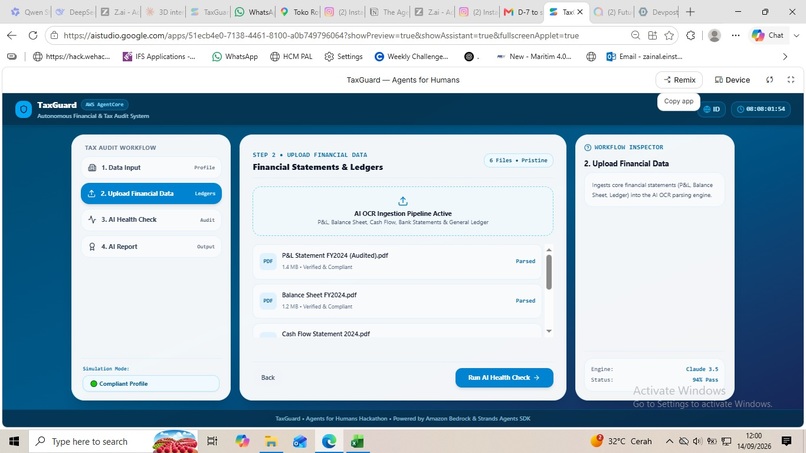The height and width of the screenshot is (453, 806).
Task: Open the IFS Applications bookmark
Action: (159, 57)
